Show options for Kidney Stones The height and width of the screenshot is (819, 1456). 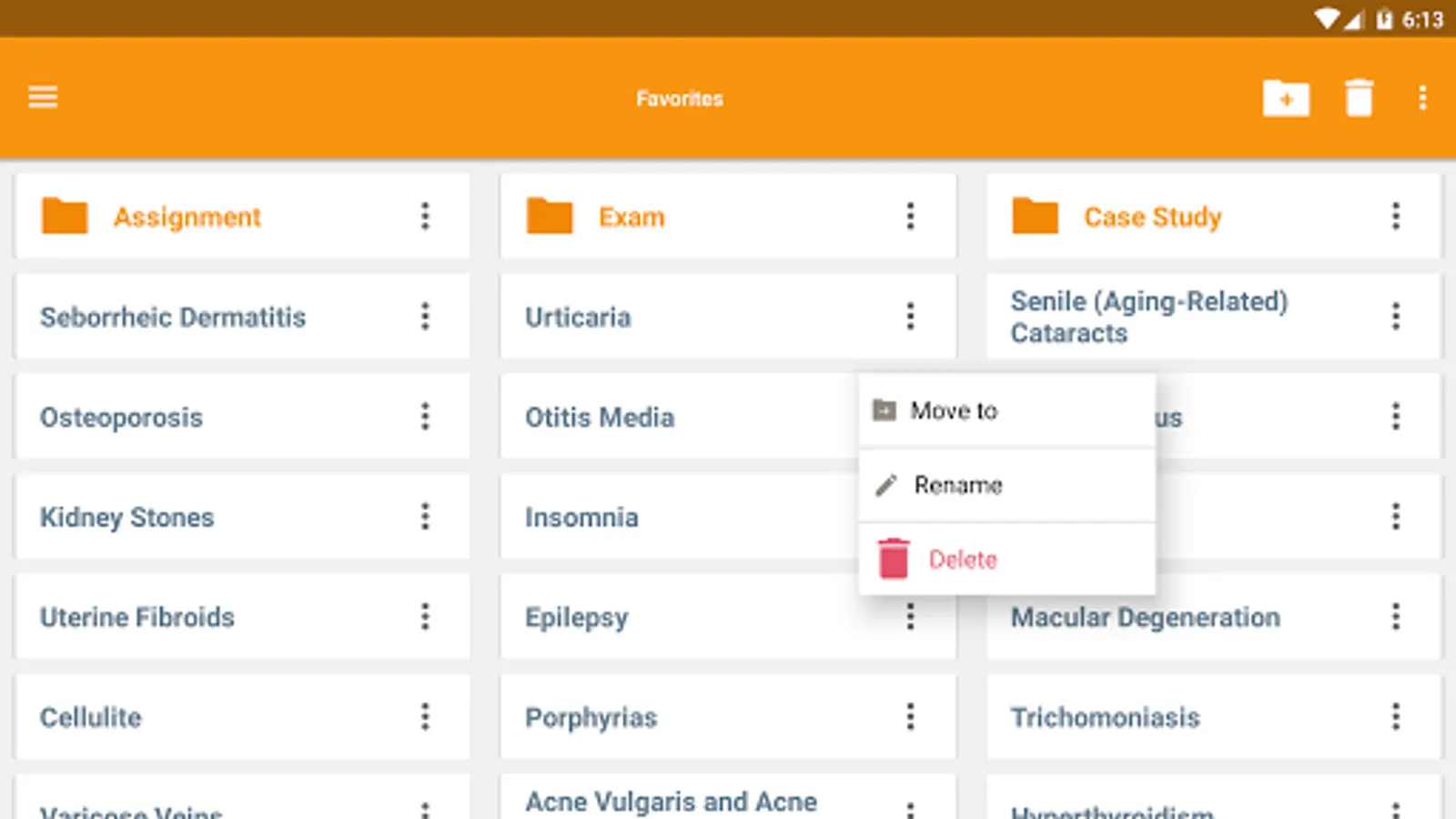(425, 517)
